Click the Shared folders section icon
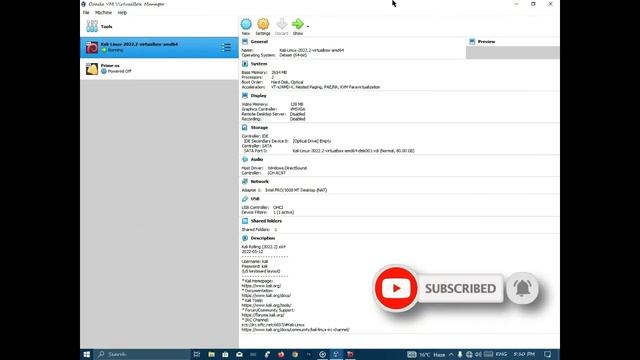The height and width of the screenshot is (360, 640). 245,221
